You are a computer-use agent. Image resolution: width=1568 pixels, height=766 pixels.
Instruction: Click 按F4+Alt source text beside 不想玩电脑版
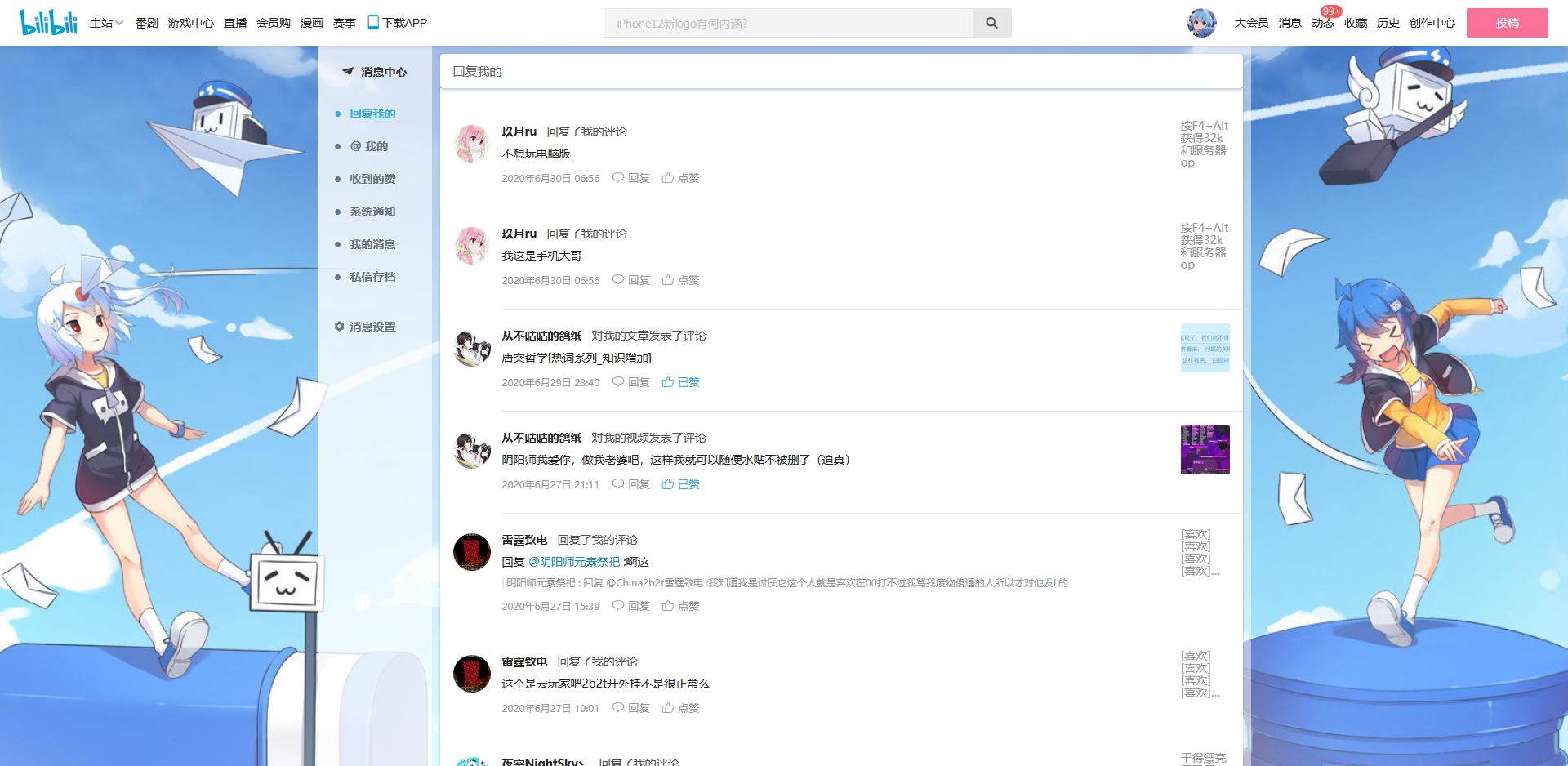[1204, 144]
